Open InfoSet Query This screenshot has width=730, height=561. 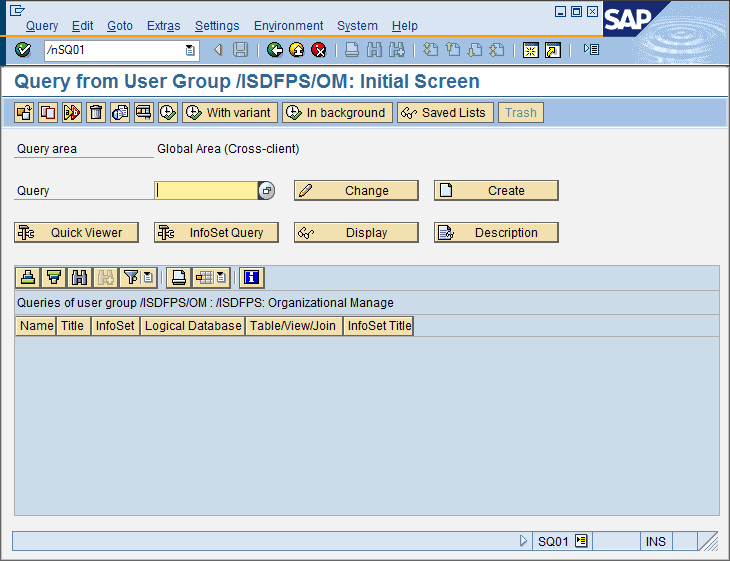216,232
